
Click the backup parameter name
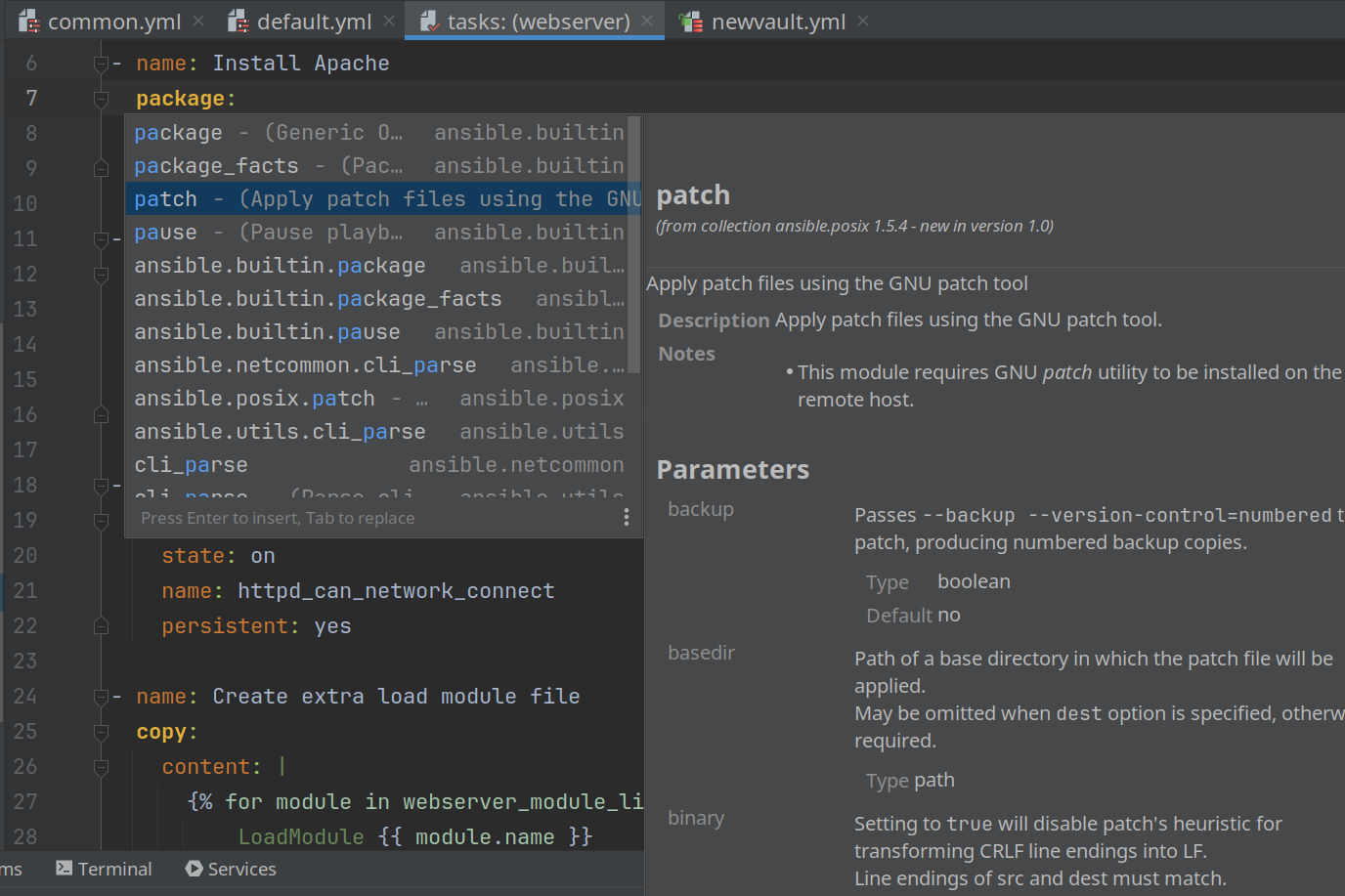point(701,509)
